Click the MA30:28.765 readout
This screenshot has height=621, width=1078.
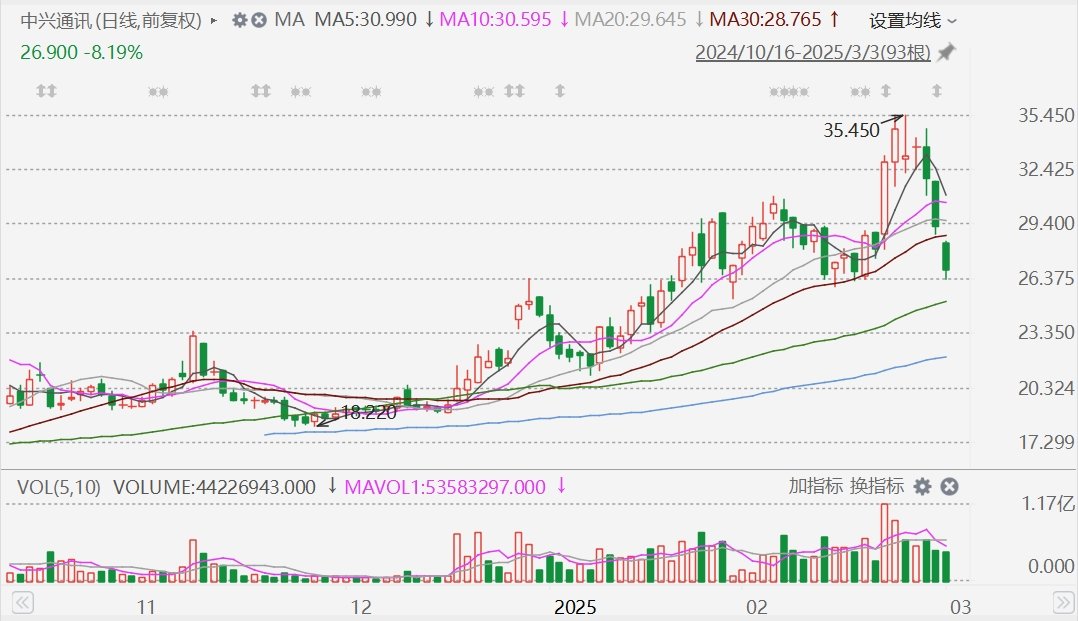coord(765,20)
